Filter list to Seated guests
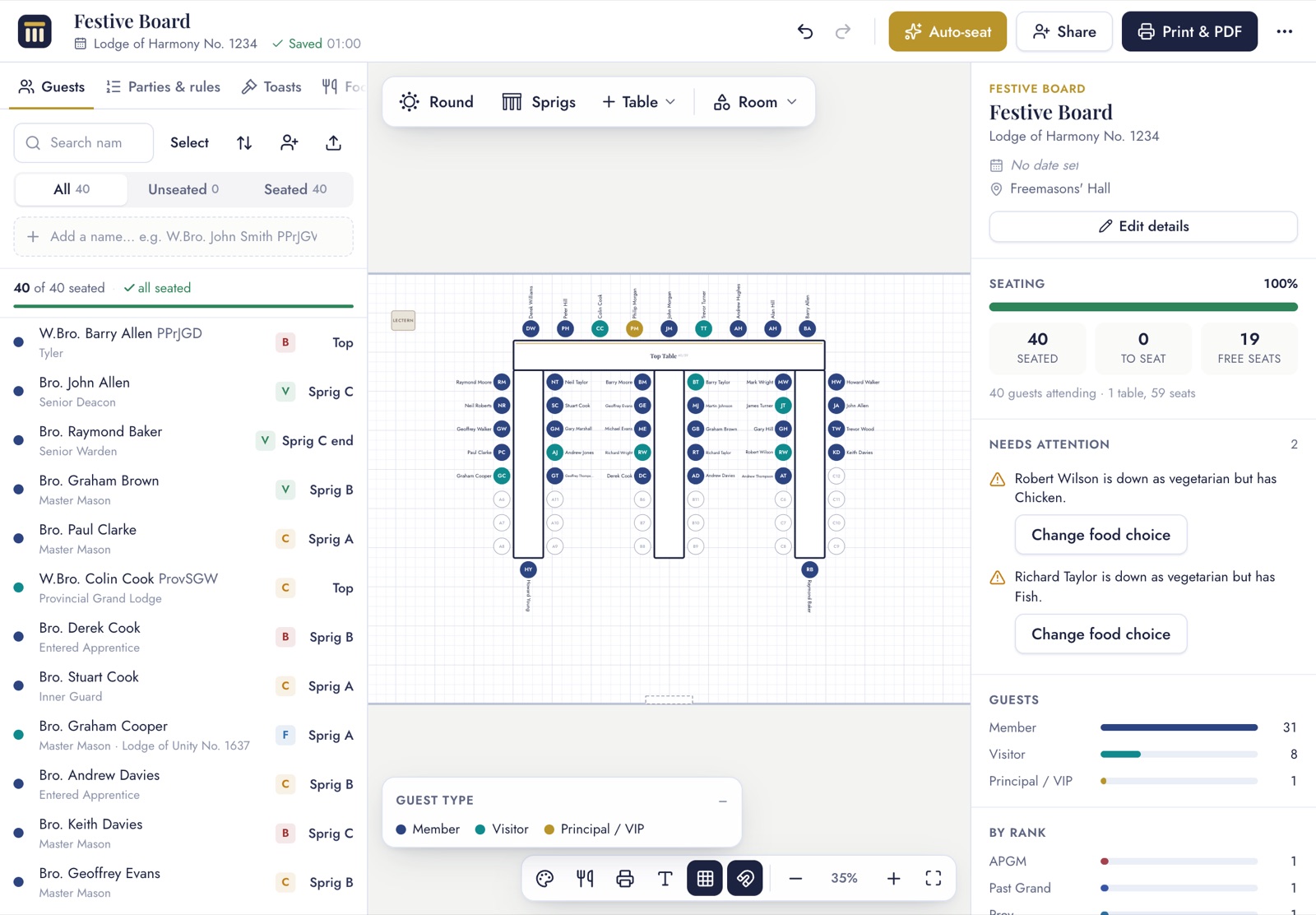 (295, 189)
